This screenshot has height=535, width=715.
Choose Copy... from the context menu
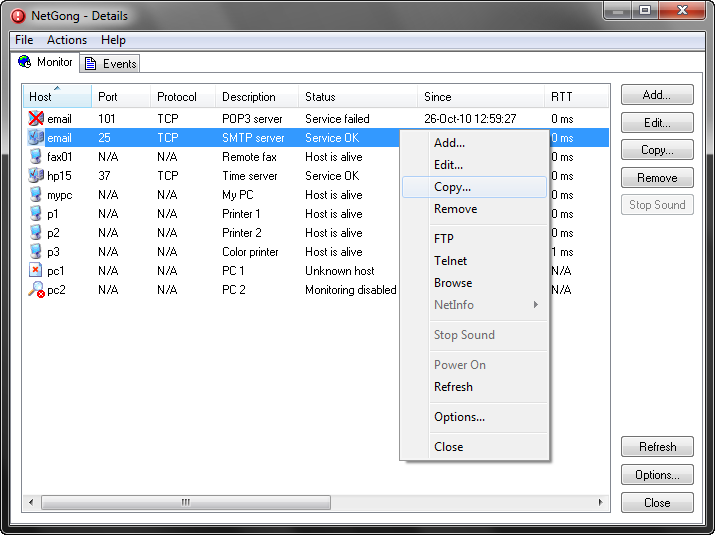(x=452, y=187)
